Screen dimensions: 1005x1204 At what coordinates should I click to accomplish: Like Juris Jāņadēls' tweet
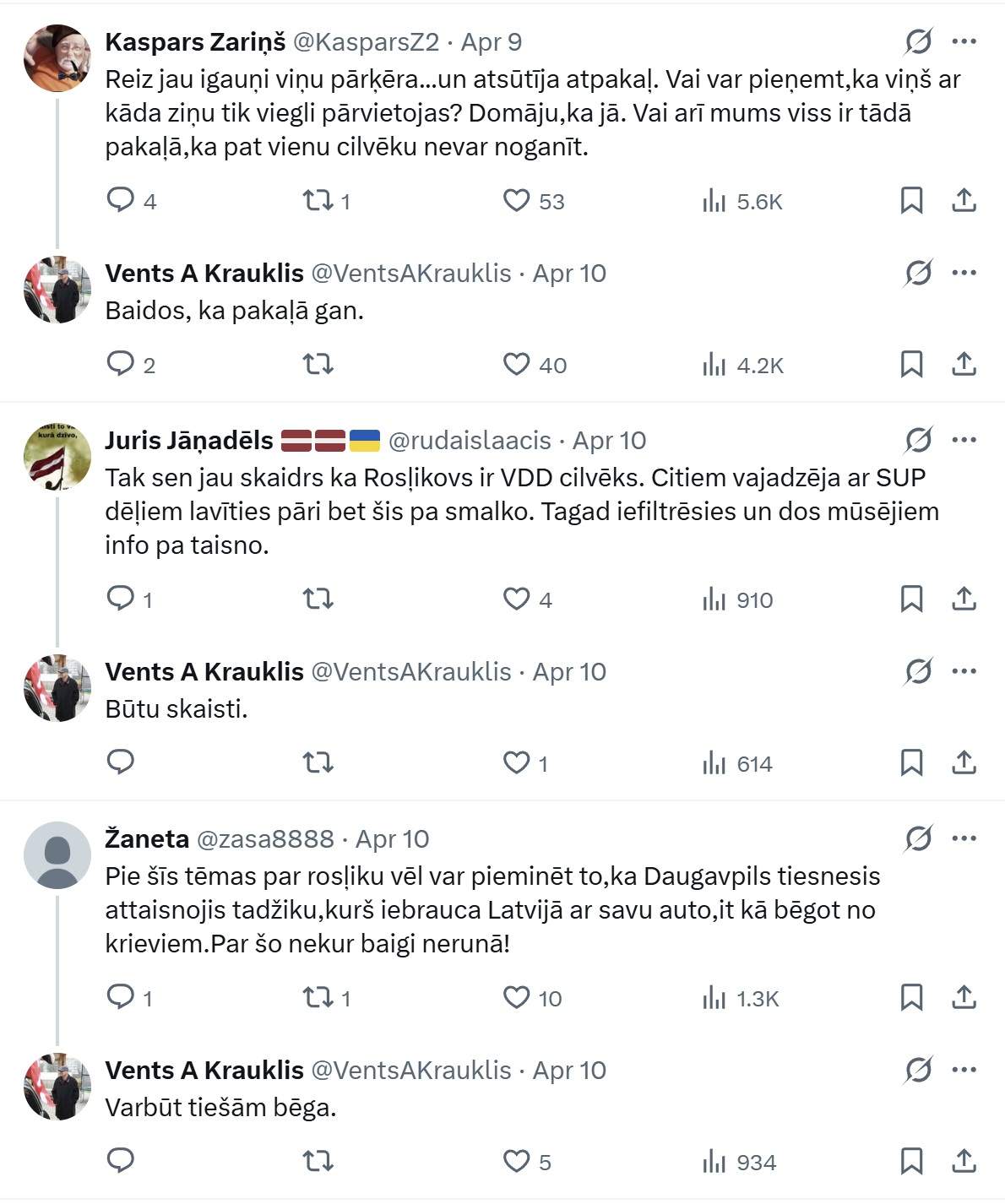coord(516,599)
